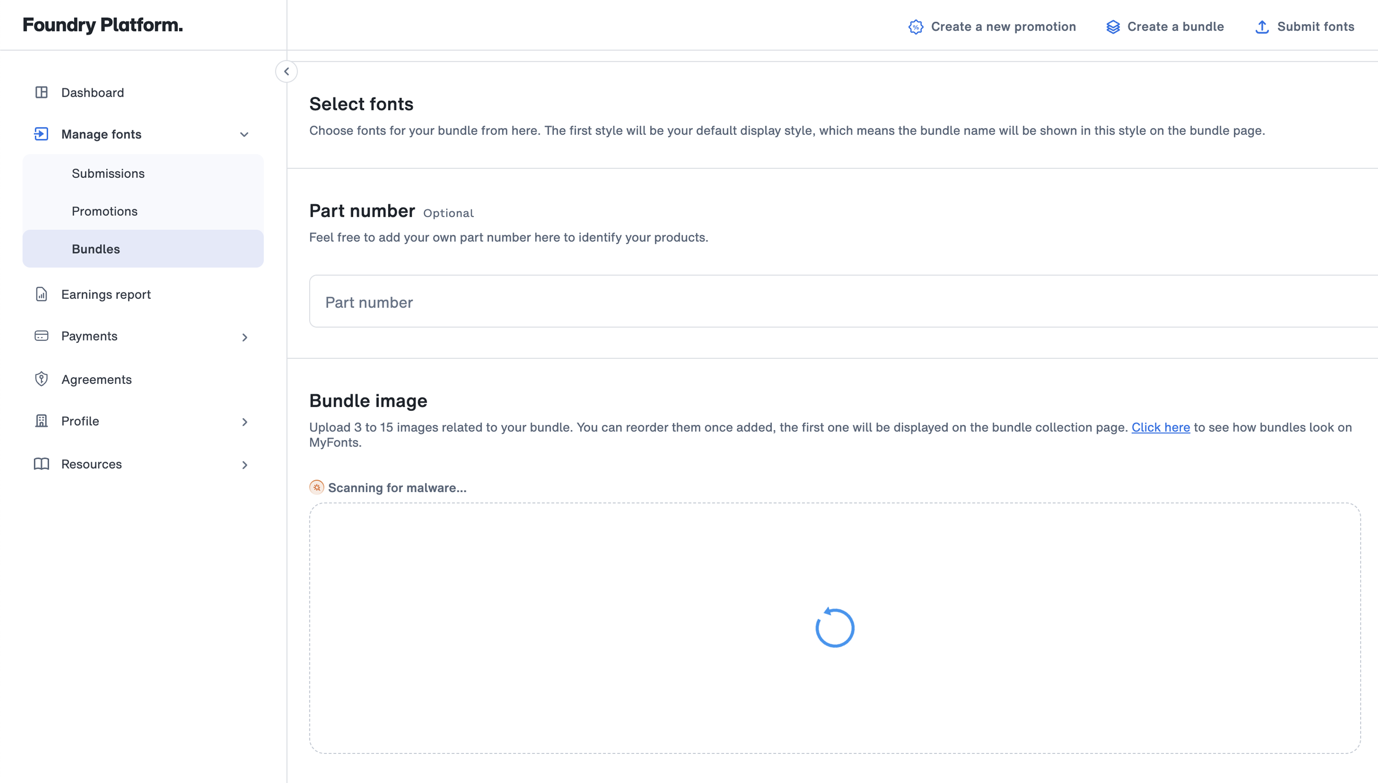Click the Earnings report document icon
The width and height of the screenshot is (1378, 783).
tap(41, 294)
